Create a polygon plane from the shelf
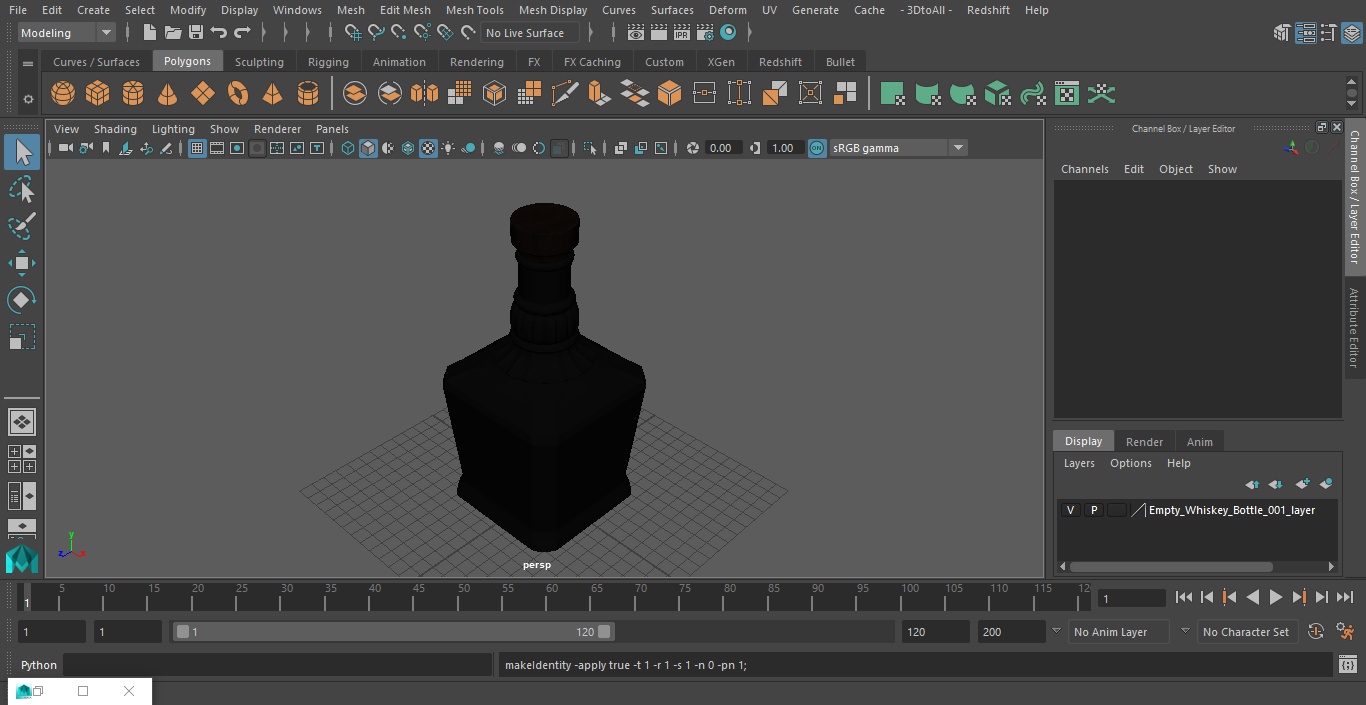 (203, 94)
